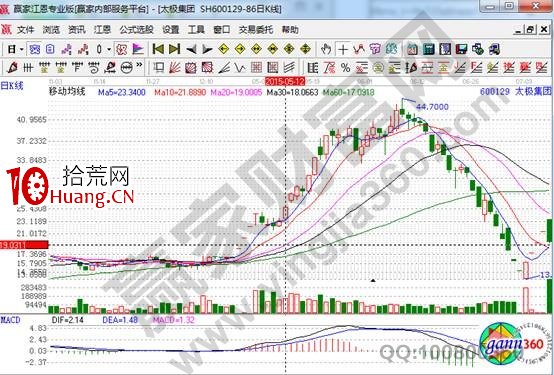Expand the dropdown arrow beside the 0 icon
The width and height of the screenshot is (554, 375).
[x=109, y=49]
